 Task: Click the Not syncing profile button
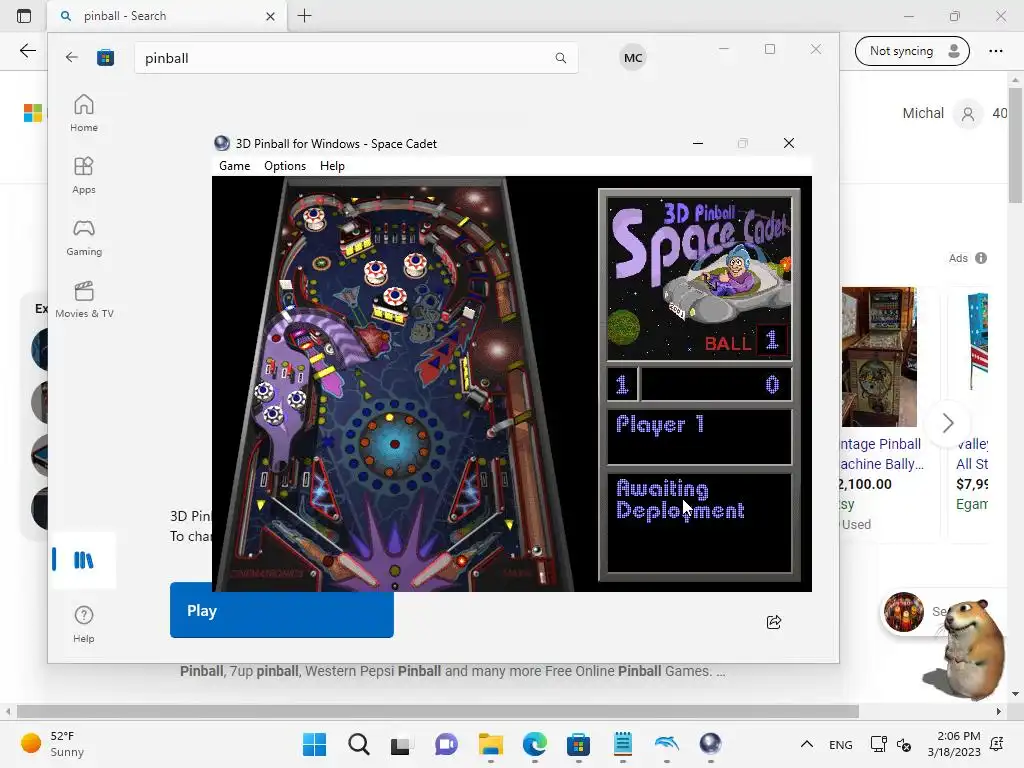tap(912, 51)
